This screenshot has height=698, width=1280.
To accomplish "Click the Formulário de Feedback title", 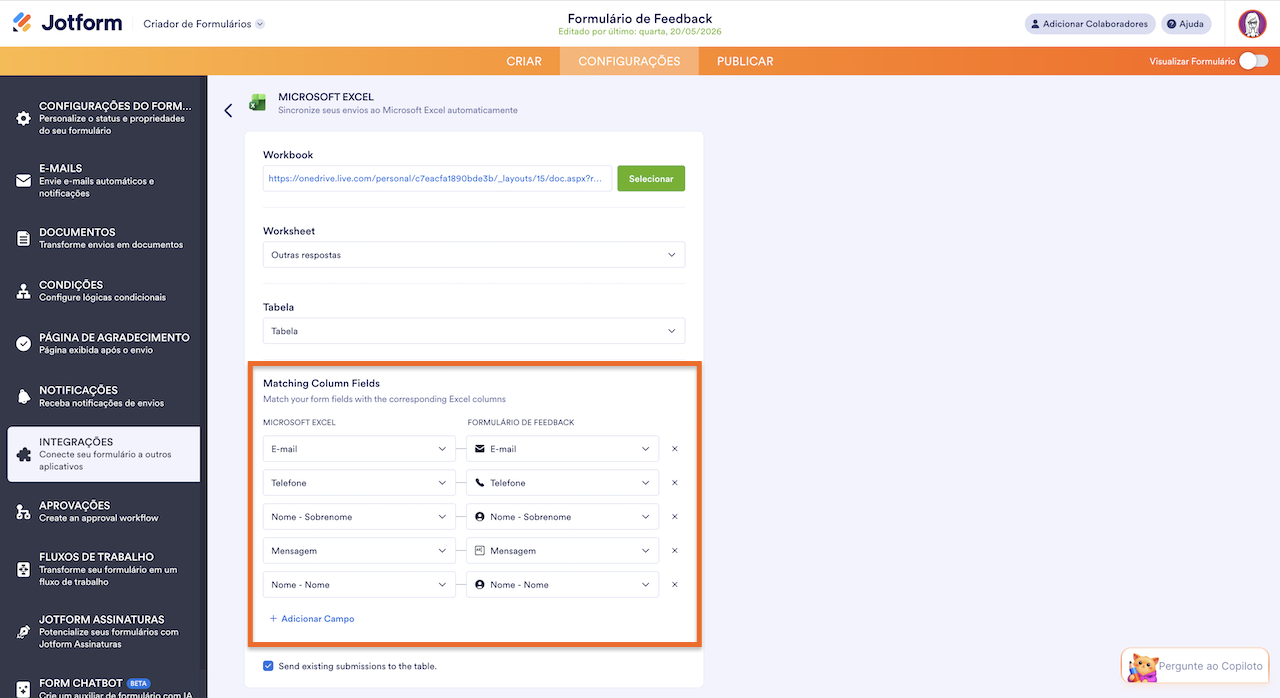I will pos(640,18).
